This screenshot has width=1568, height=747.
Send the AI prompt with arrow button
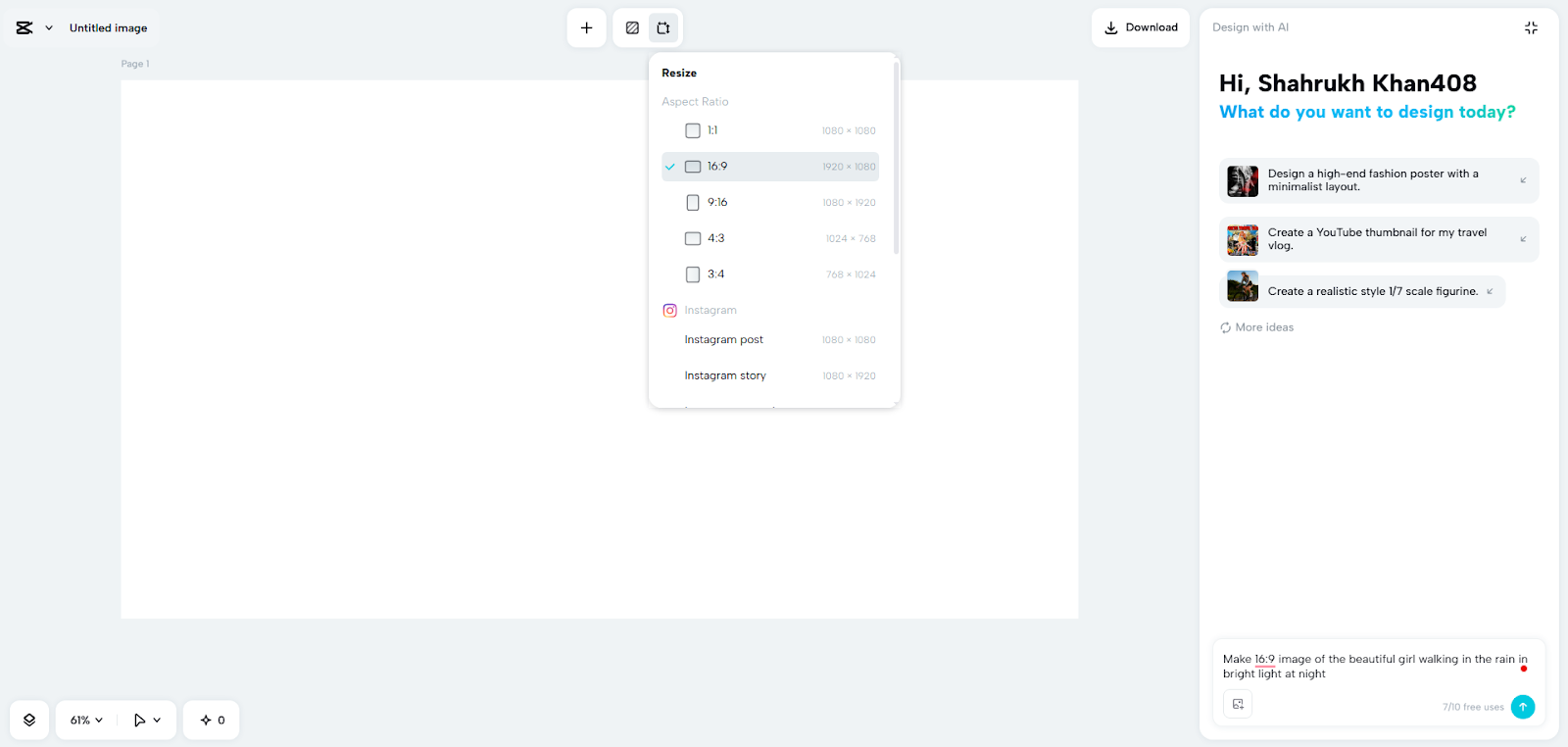tap(1523, 707)
